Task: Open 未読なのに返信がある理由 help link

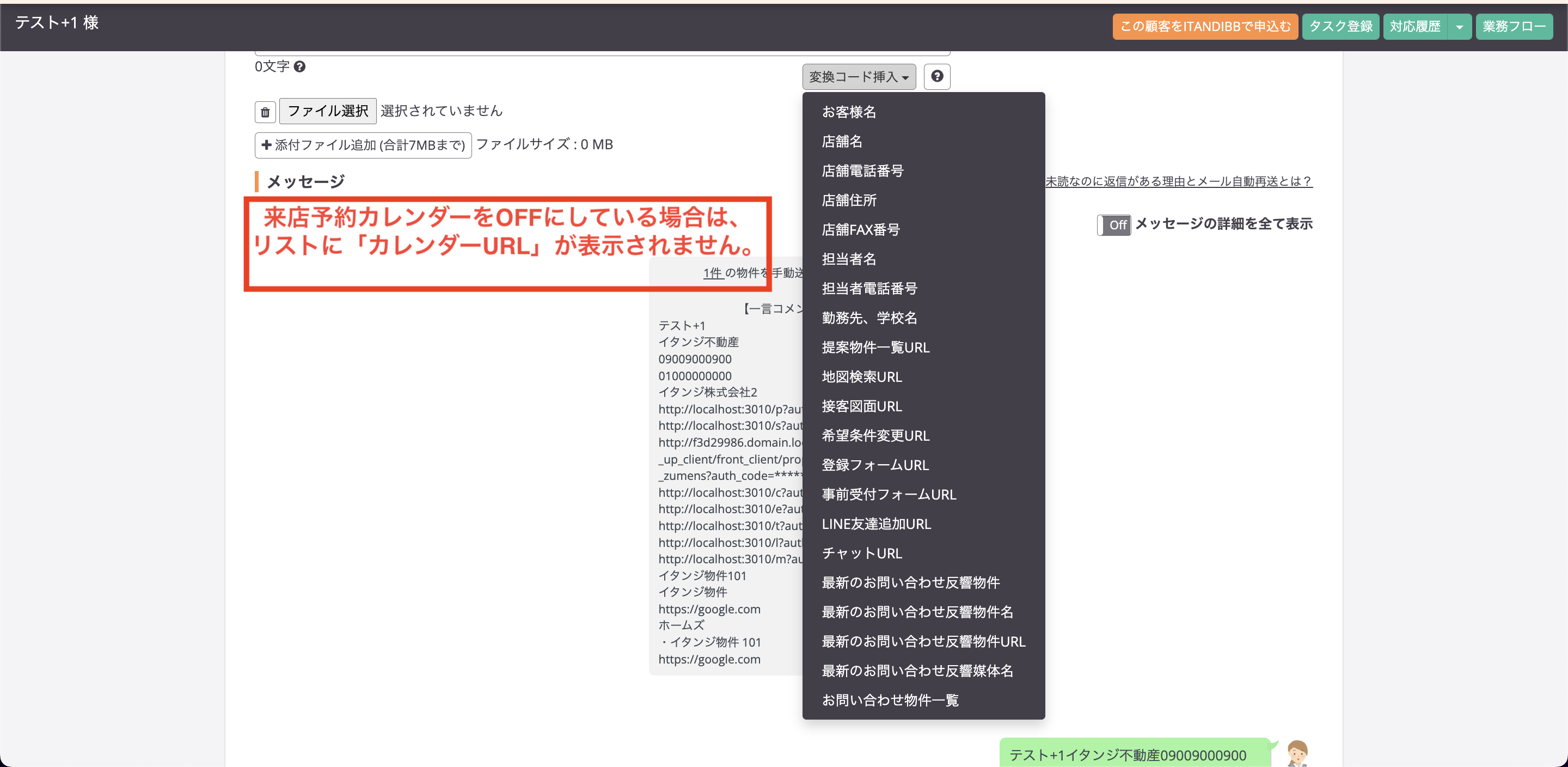Action: click(1178, 181)
